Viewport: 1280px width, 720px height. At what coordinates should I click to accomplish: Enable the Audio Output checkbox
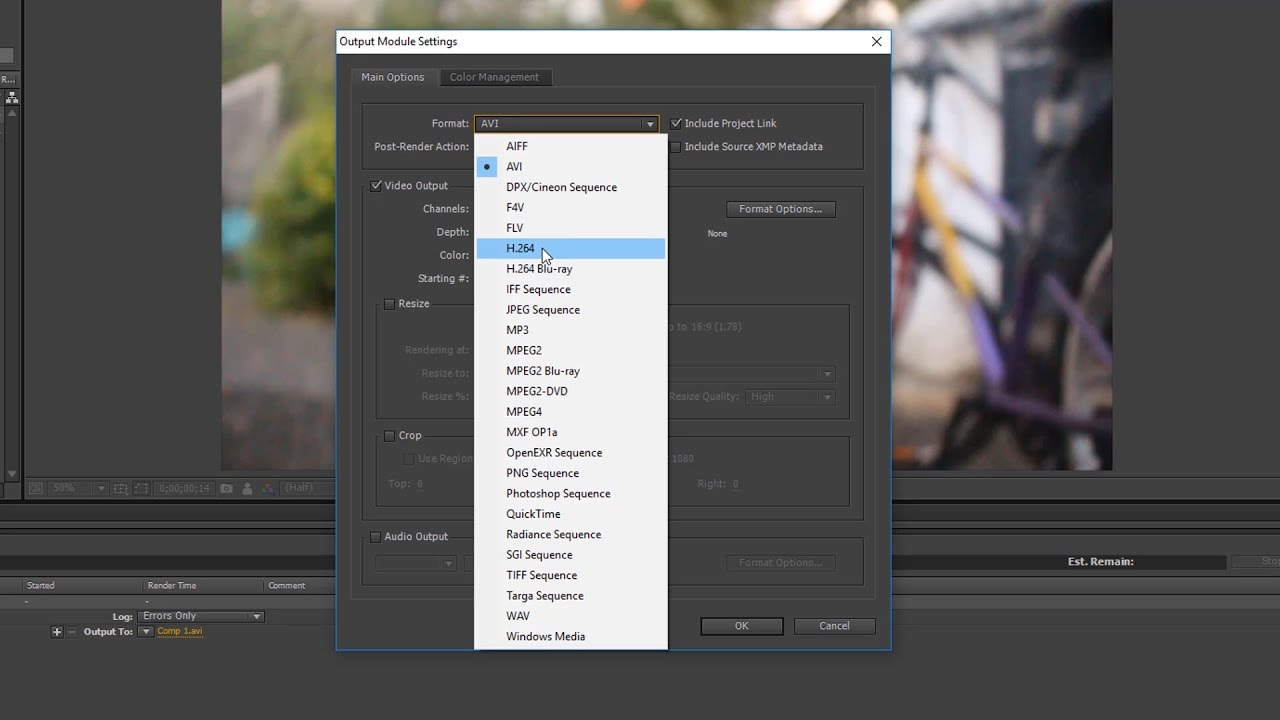pos(376,537)
